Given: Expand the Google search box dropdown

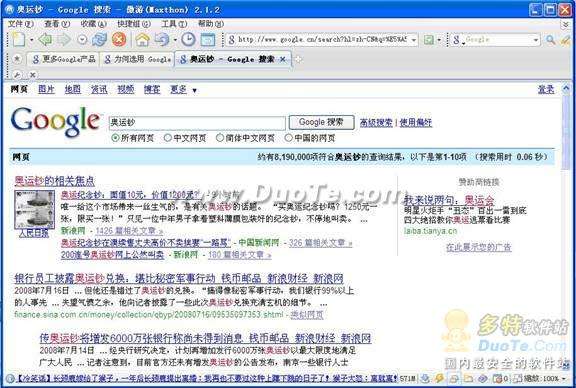Looking at the screenshot, I should pos(536,40).
